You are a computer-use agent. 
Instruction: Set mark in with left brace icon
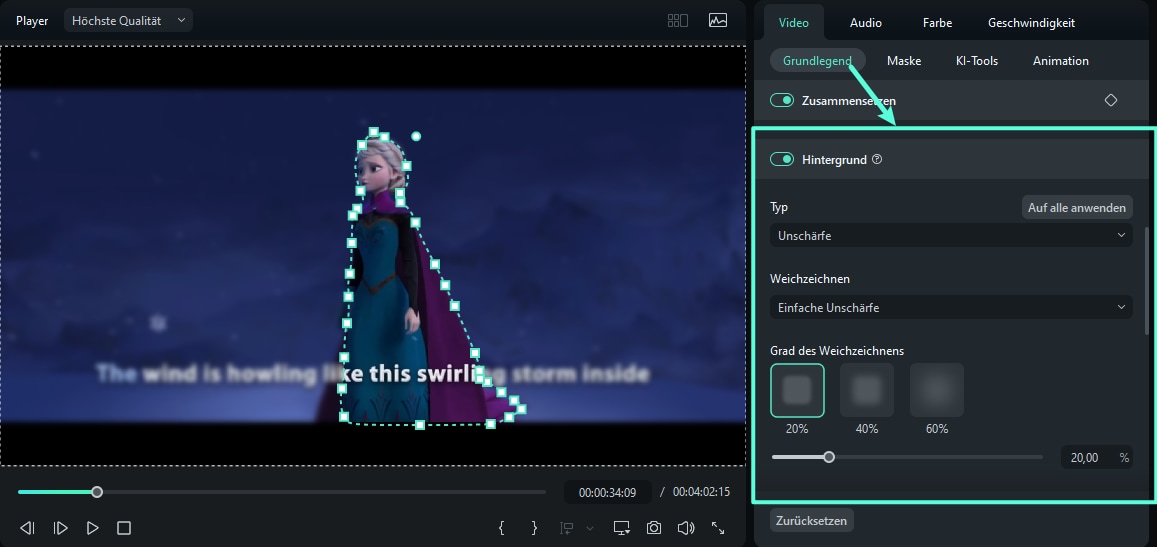pyautogui.click(x=502, y=528)
